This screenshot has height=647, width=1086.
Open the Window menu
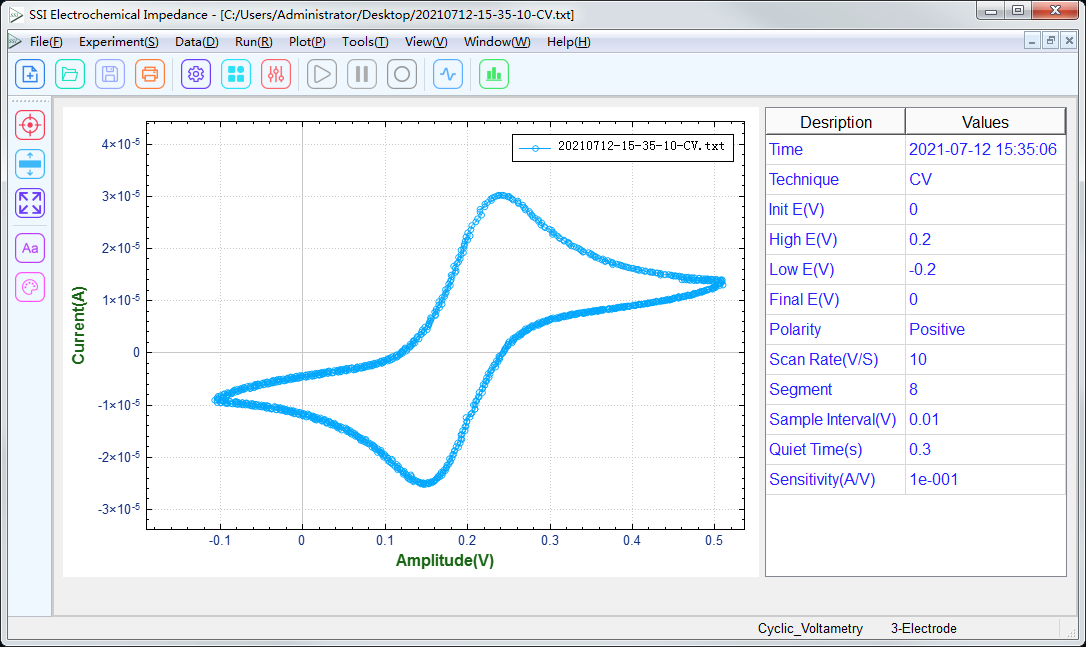click(497, 42)
